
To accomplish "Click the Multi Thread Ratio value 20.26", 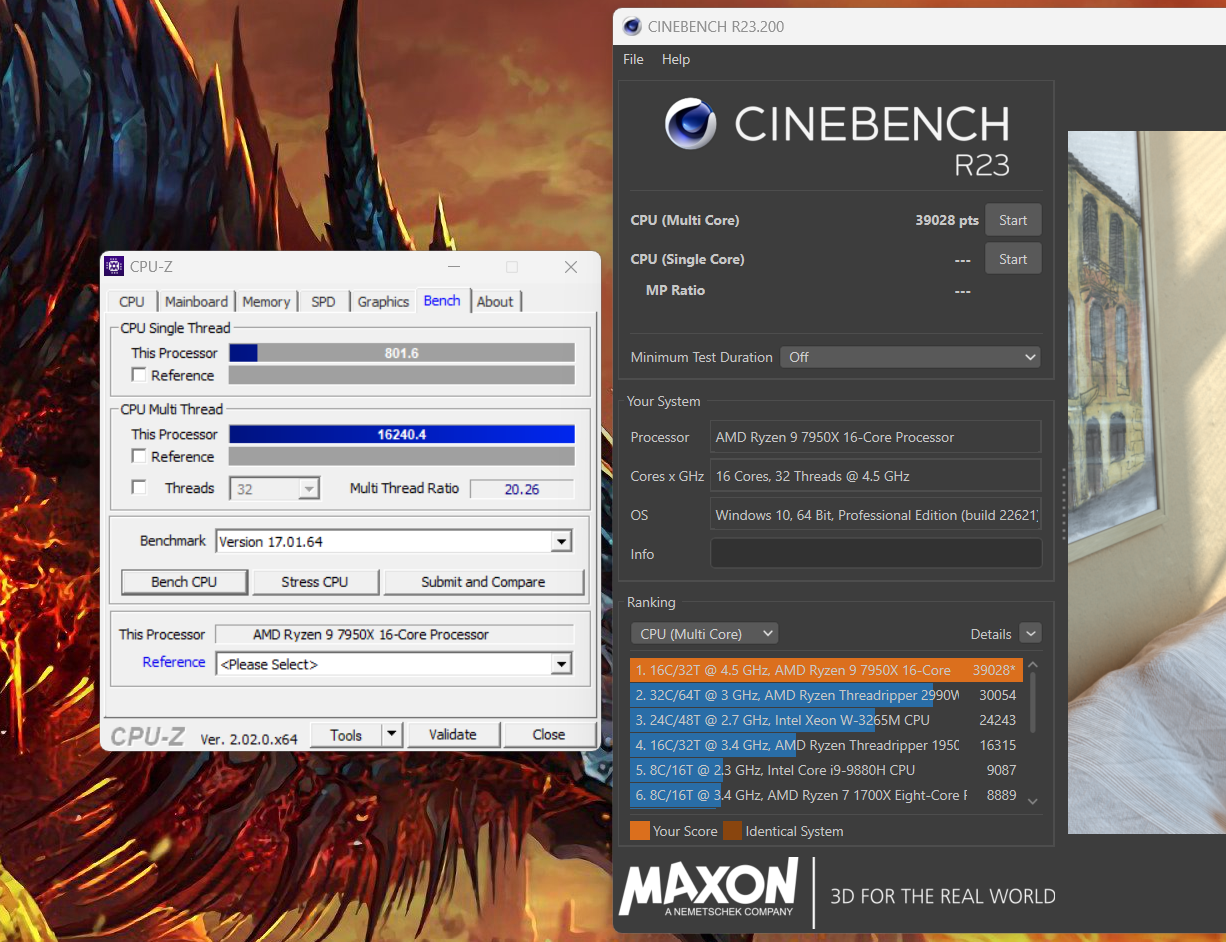I will pyautogui.click(x=522, y=489).
